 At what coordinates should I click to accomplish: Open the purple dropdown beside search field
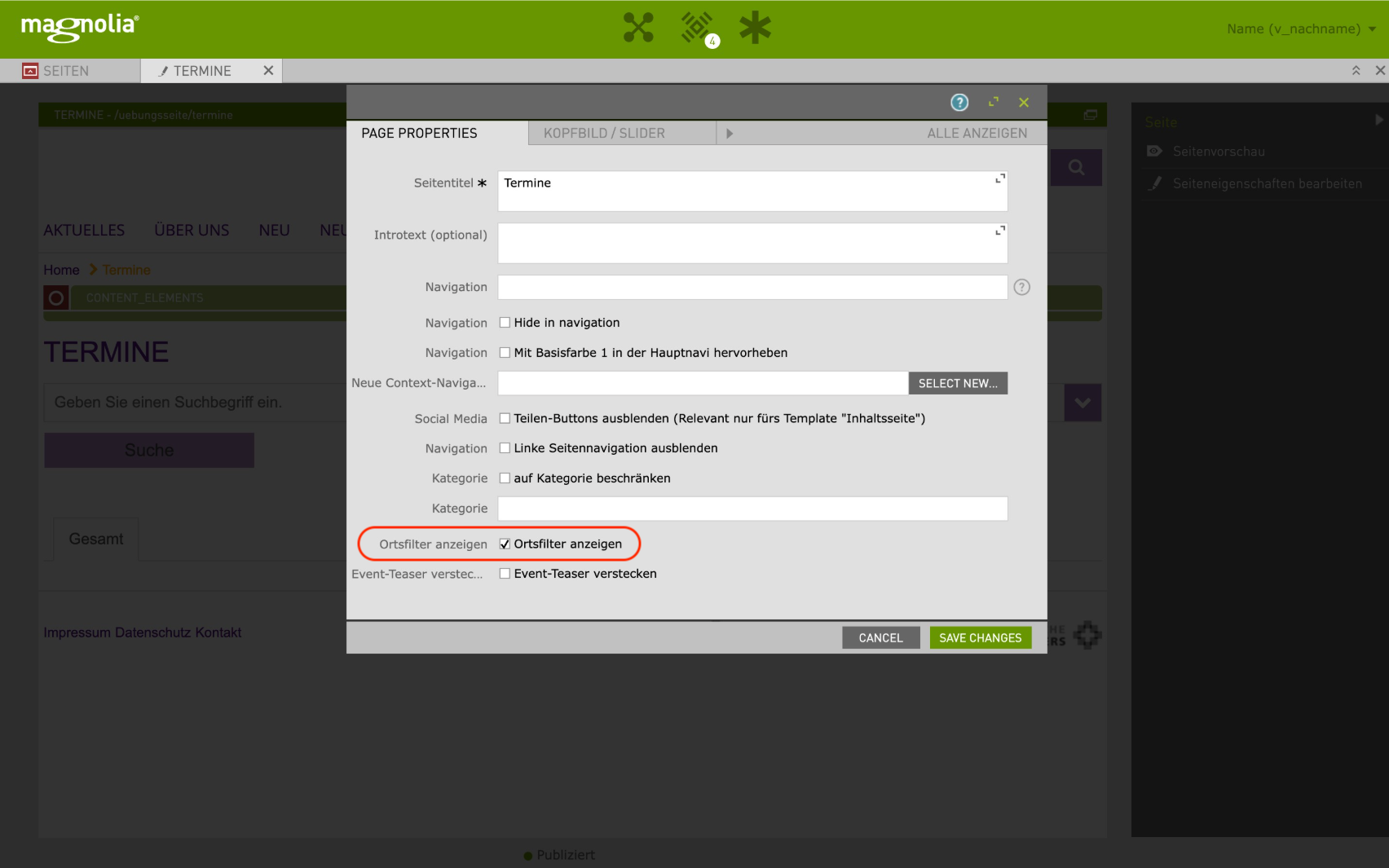(x=1083, y=403)
